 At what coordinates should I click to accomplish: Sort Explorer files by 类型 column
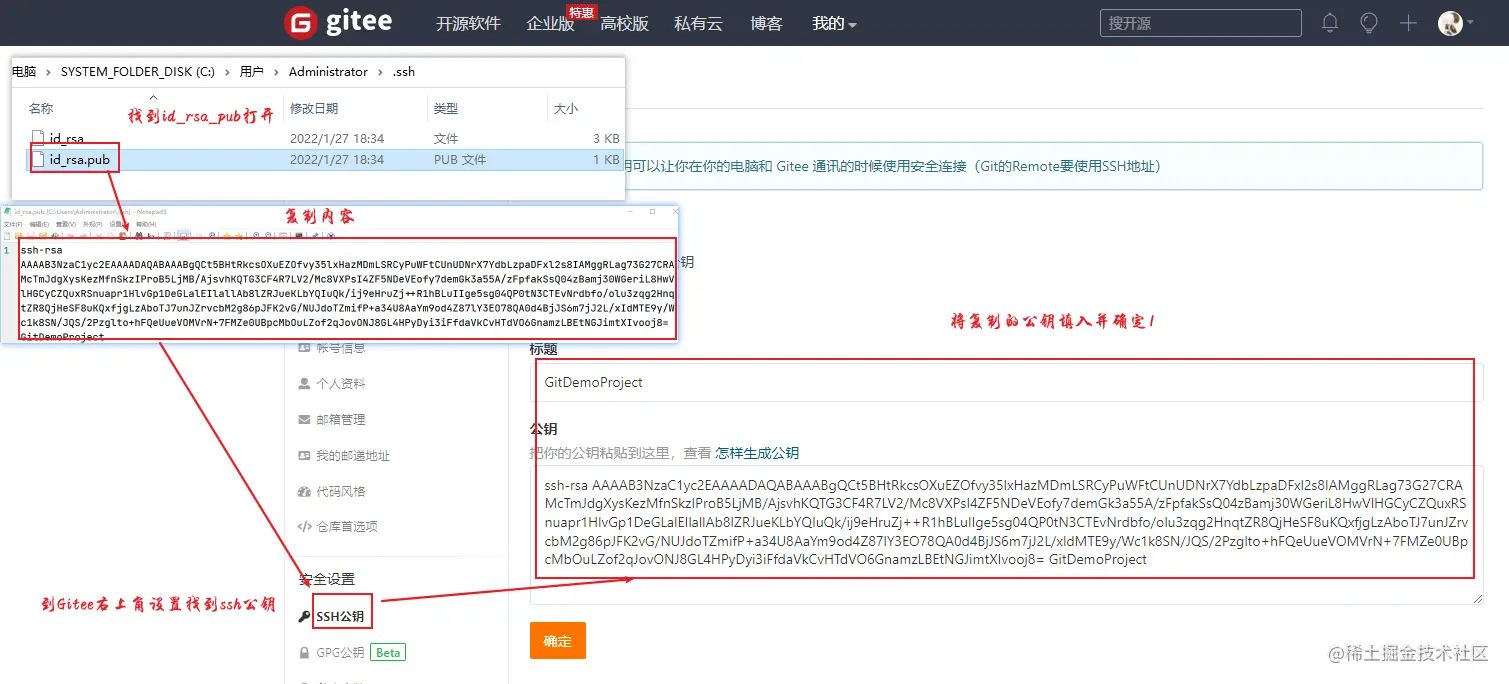(x=445, y=108)
